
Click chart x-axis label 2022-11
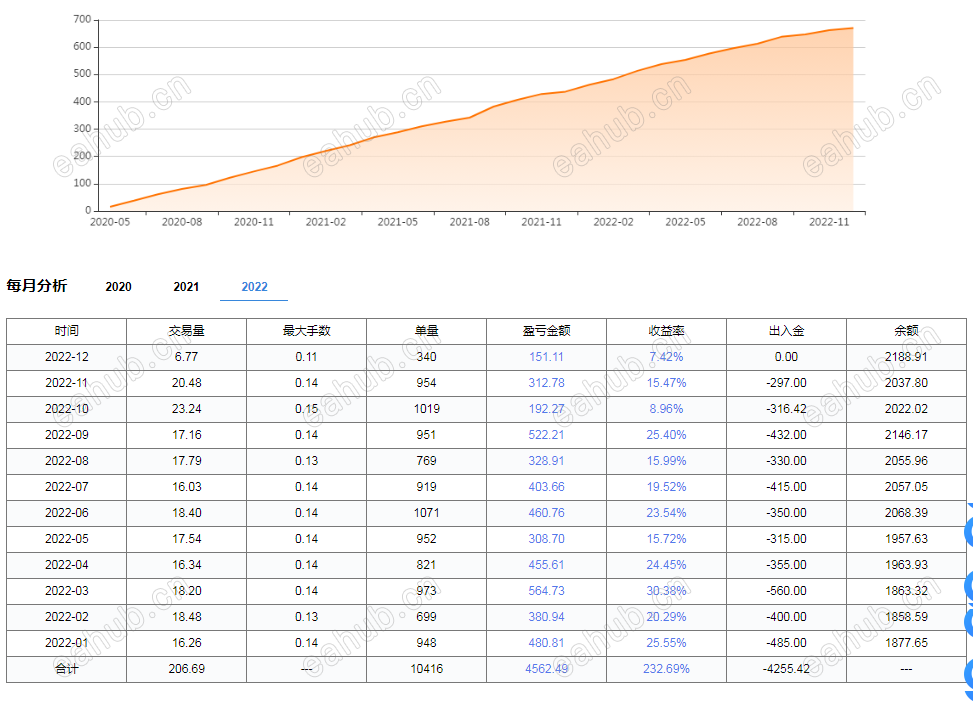point(828,222)
